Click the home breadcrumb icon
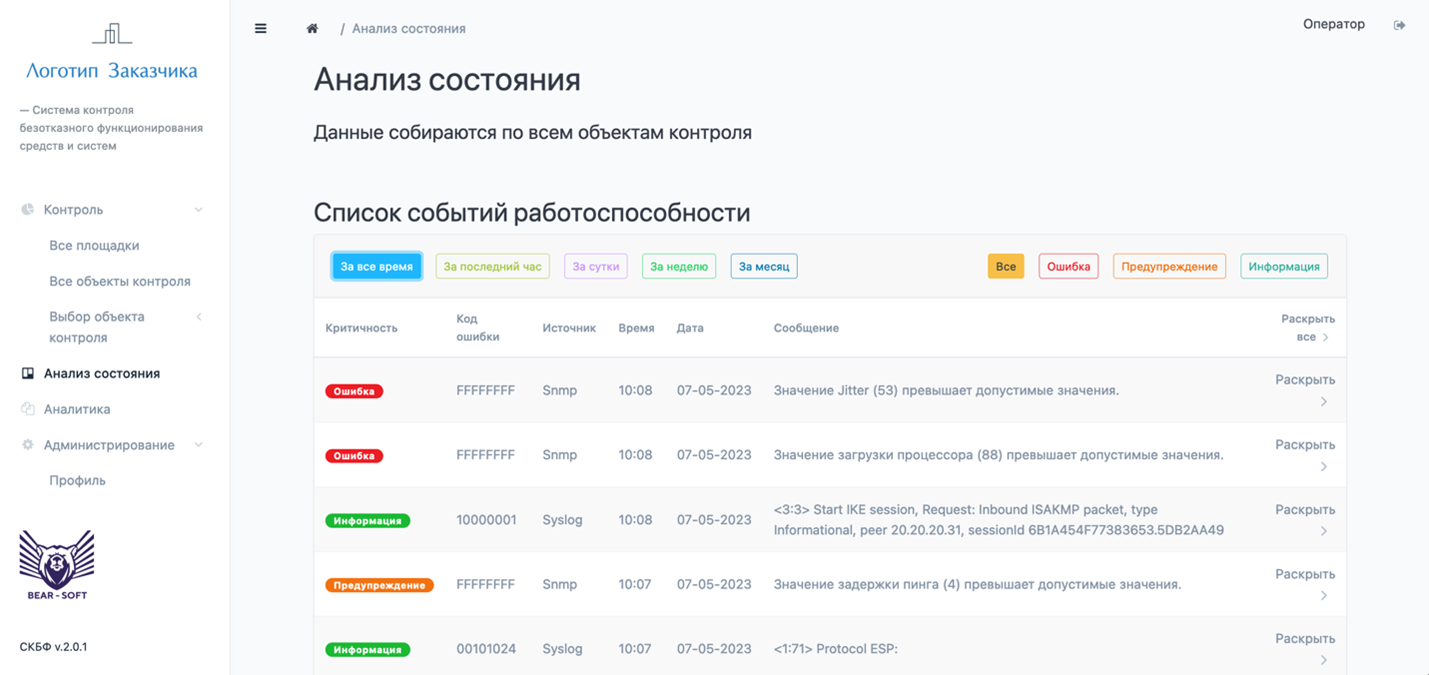The image size is (1429, 675). 312,28
